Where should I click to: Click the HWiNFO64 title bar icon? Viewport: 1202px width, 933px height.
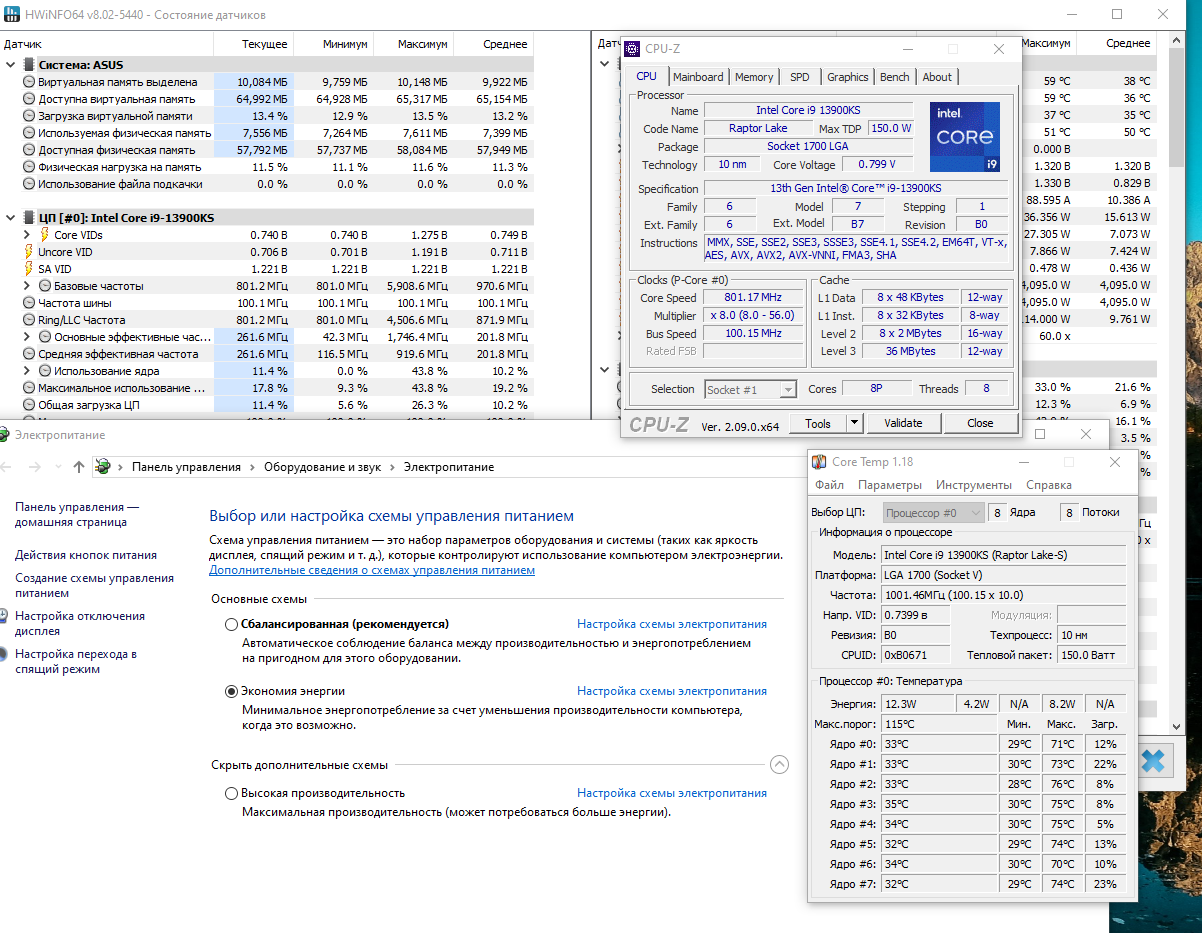click(x=11, y=16)
